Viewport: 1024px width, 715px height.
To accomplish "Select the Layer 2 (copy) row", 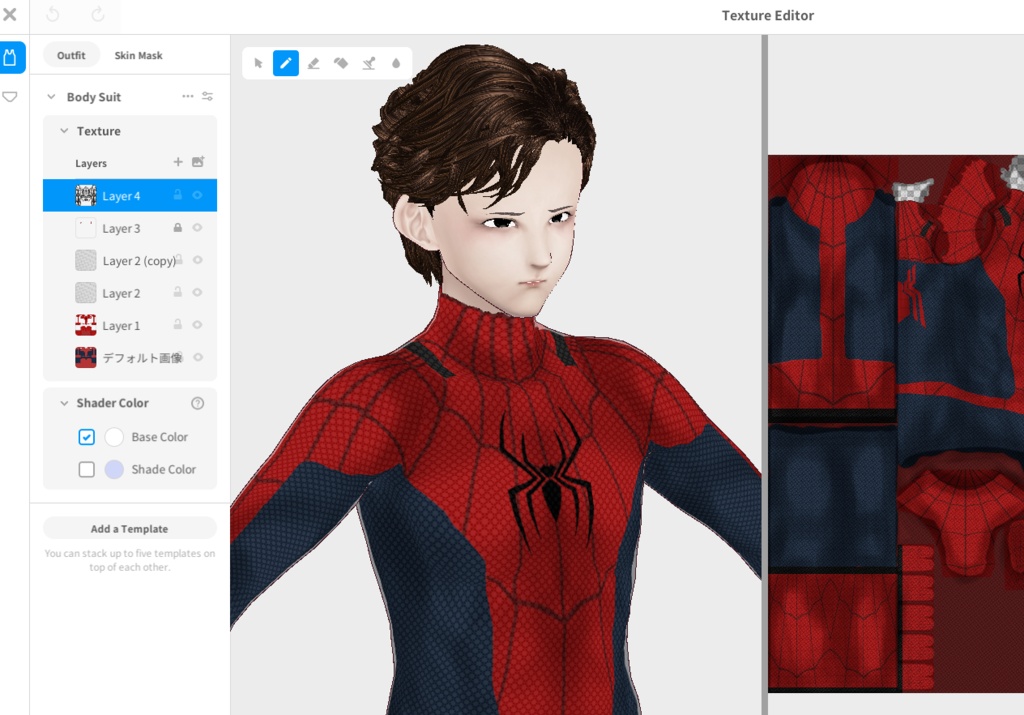I will 130,261.
